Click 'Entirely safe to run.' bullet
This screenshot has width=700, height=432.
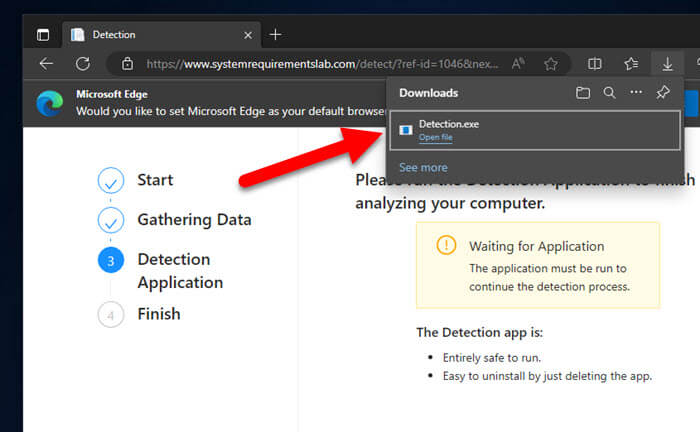coord(492,358)
